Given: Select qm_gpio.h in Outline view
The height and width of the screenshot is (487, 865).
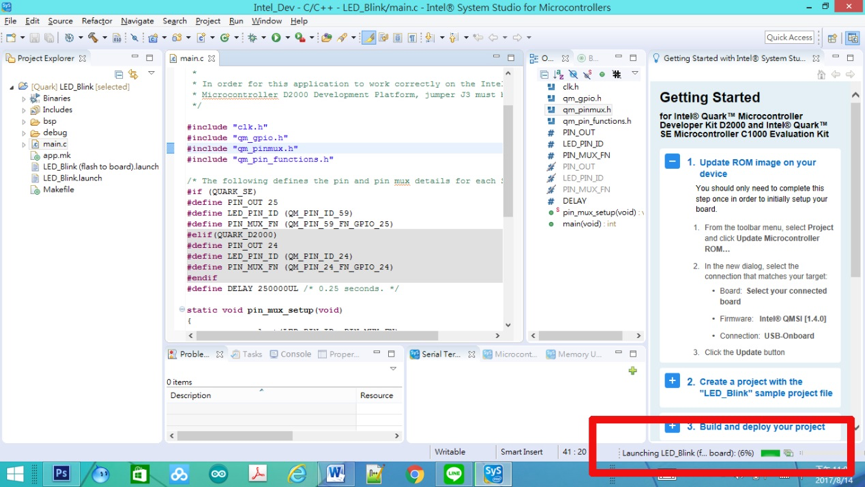Looking at the screenshot, I should pyautogui.click(x=582, y=98).
